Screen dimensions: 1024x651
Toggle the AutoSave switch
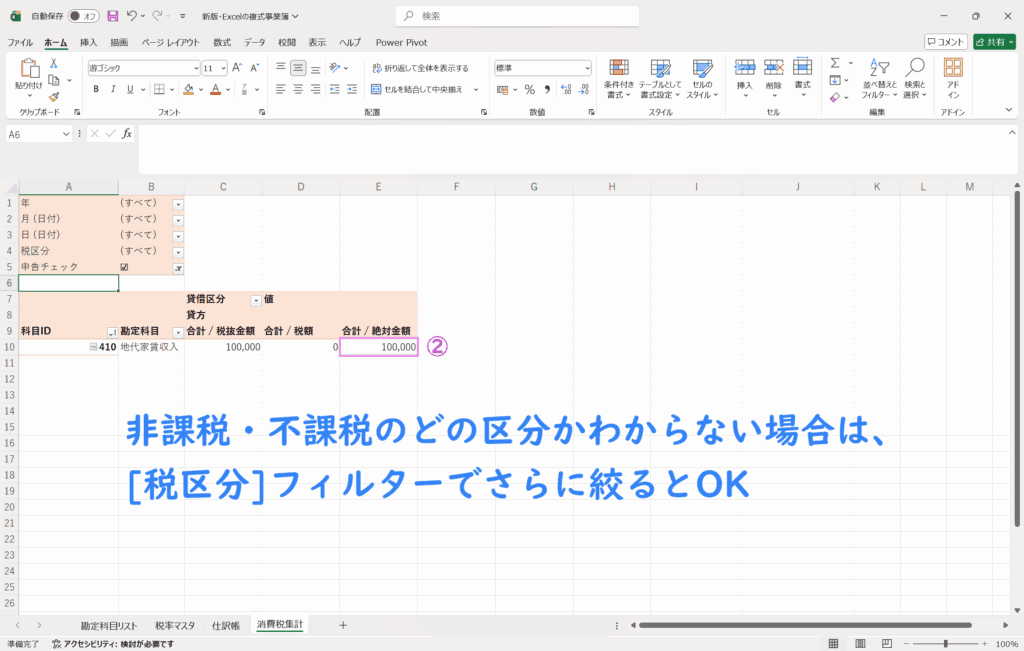[82, 16]
